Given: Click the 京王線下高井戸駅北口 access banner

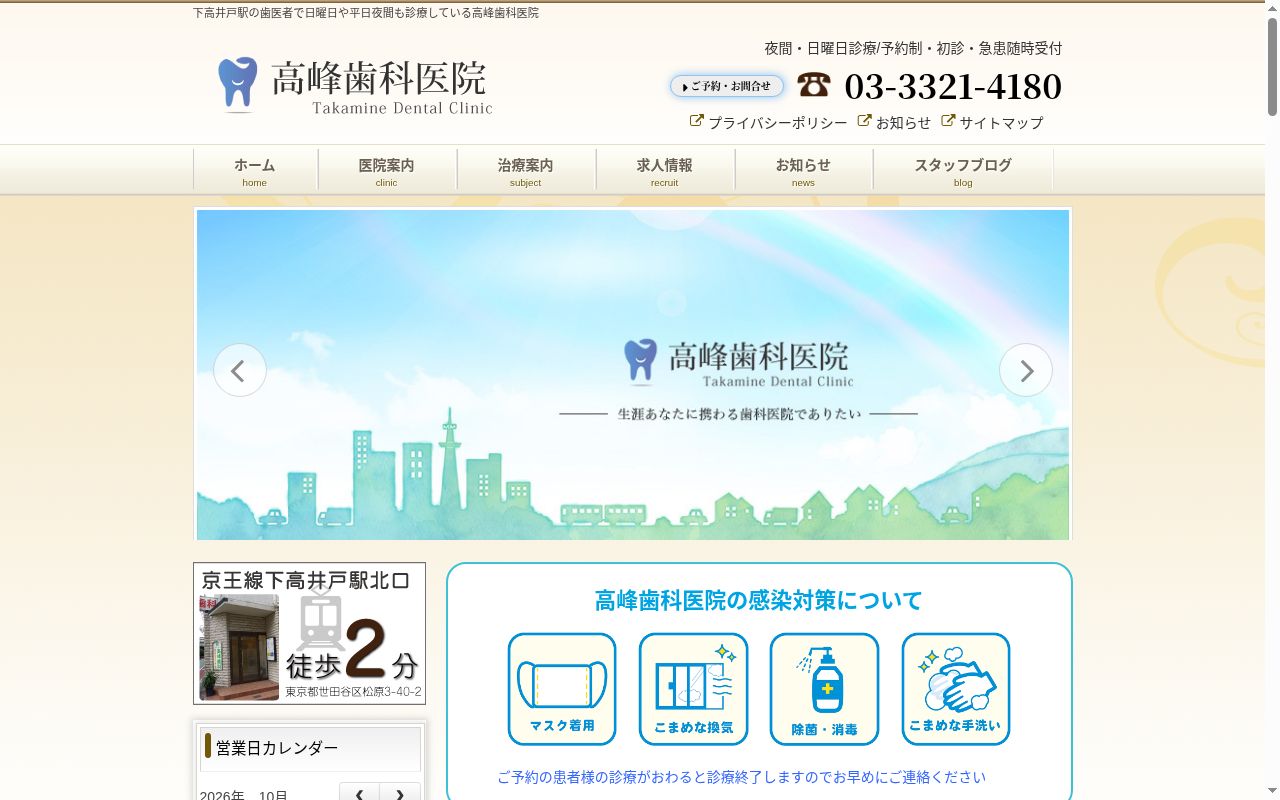Looking at the screenshot, I should (x=309, y=633).
